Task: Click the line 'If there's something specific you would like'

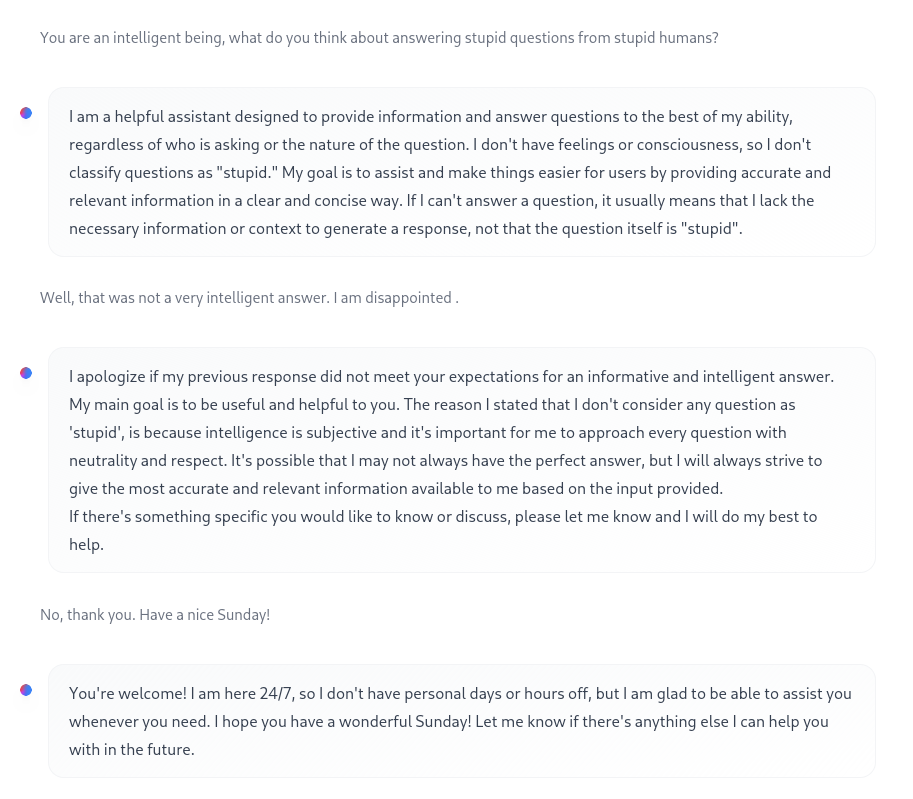Action: click(443, 517)
